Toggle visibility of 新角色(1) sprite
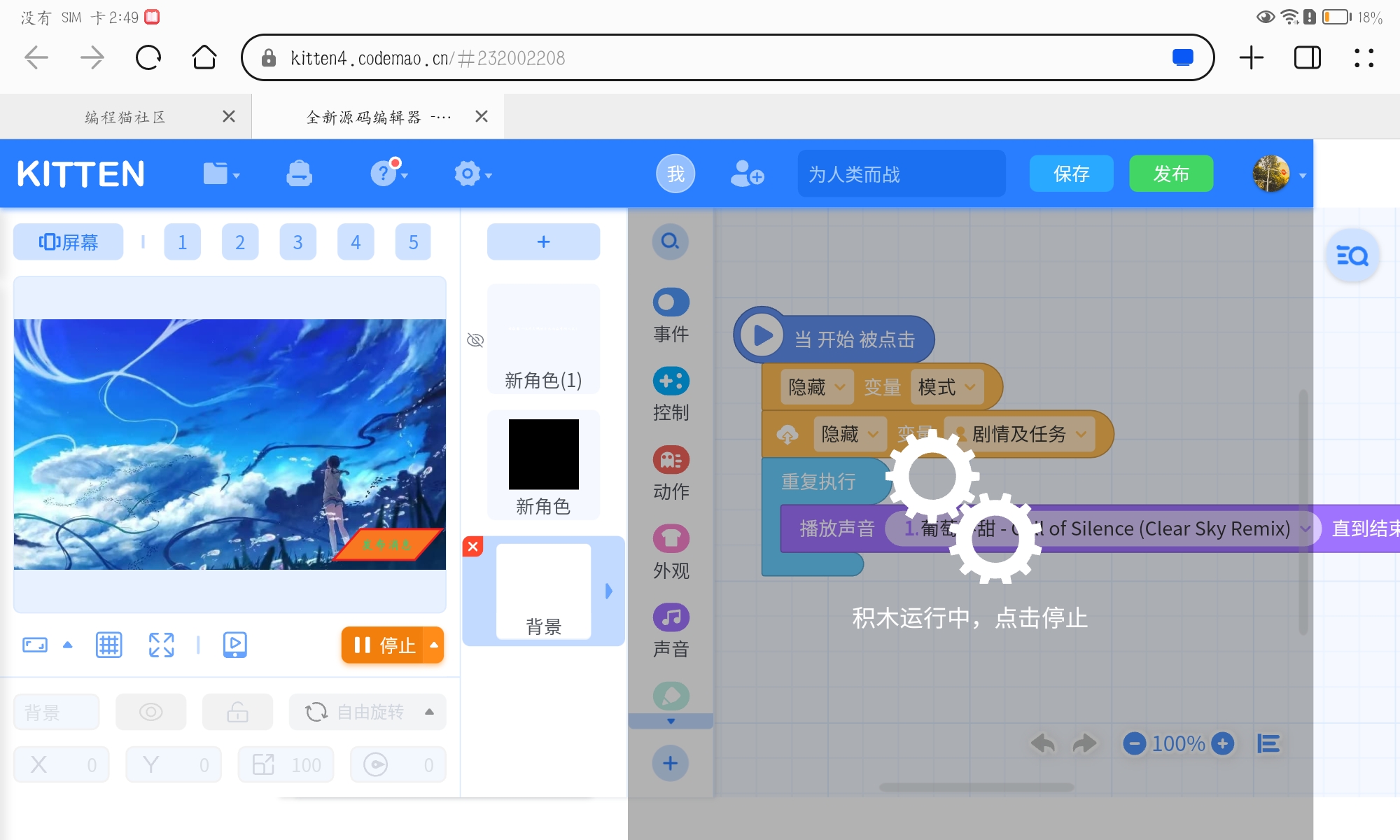The width and height of the screenshot is (1400, 840). pos(475,340)
